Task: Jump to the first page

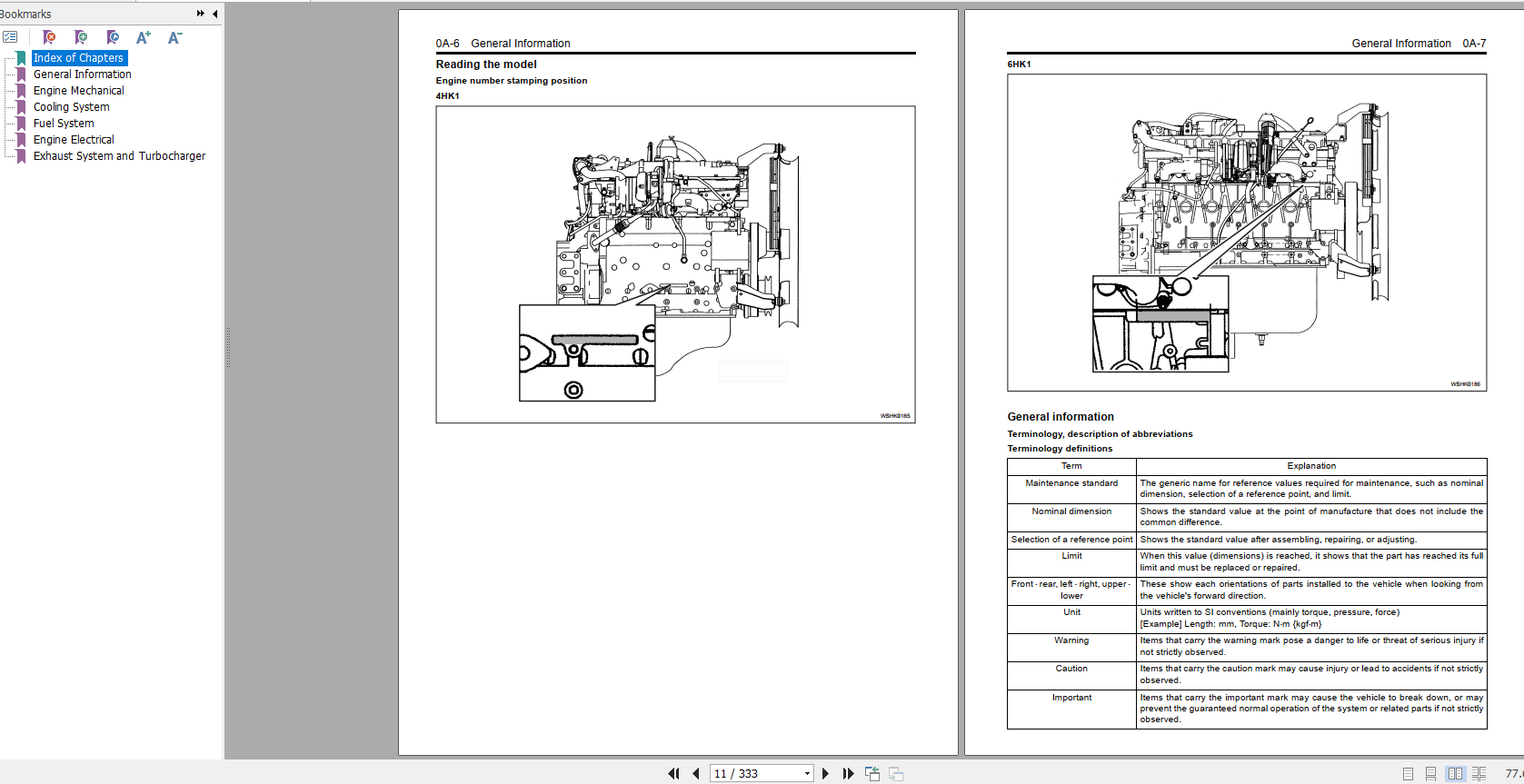Action: coord(673,774)
